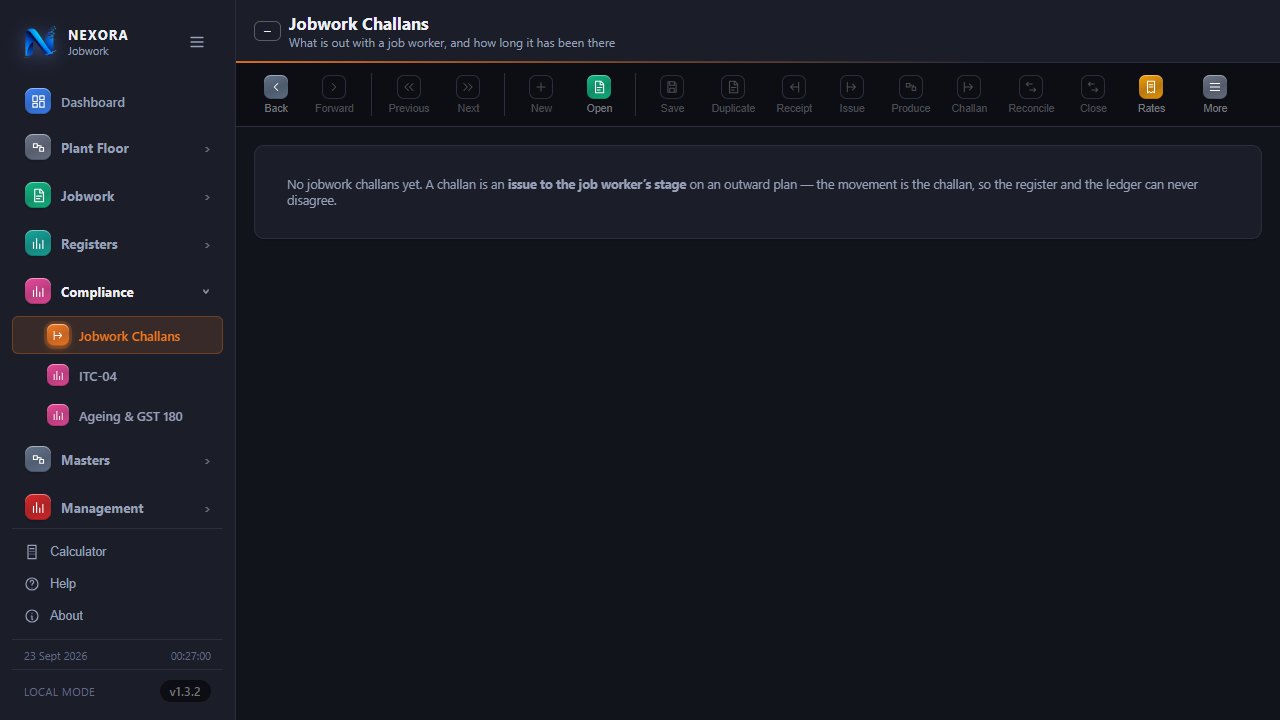Go to Next record icon
Viewport: 1280px width, 720px height.
468,87
